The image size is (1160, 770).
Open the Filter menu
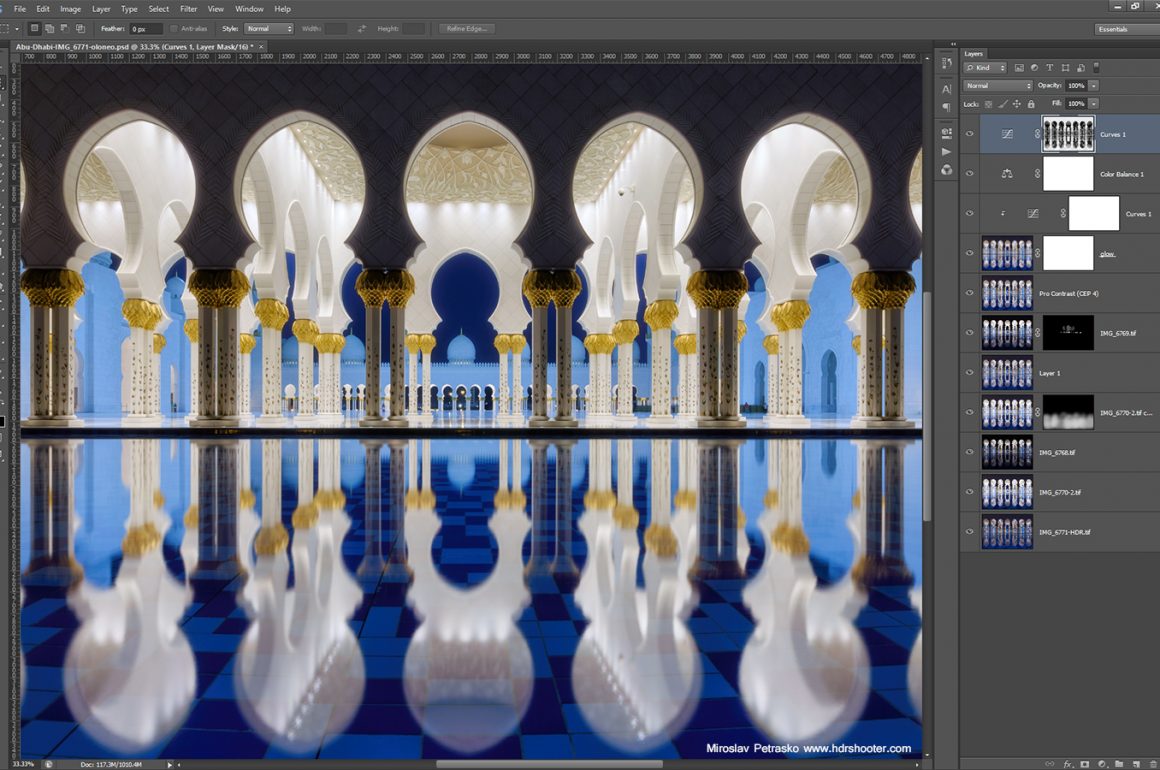click(188, 9)
